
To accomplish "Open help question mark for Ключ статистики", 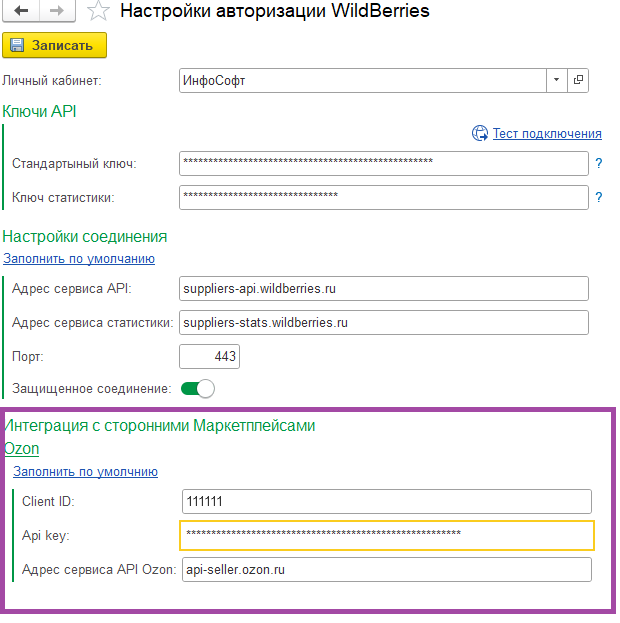I will 599,197.
